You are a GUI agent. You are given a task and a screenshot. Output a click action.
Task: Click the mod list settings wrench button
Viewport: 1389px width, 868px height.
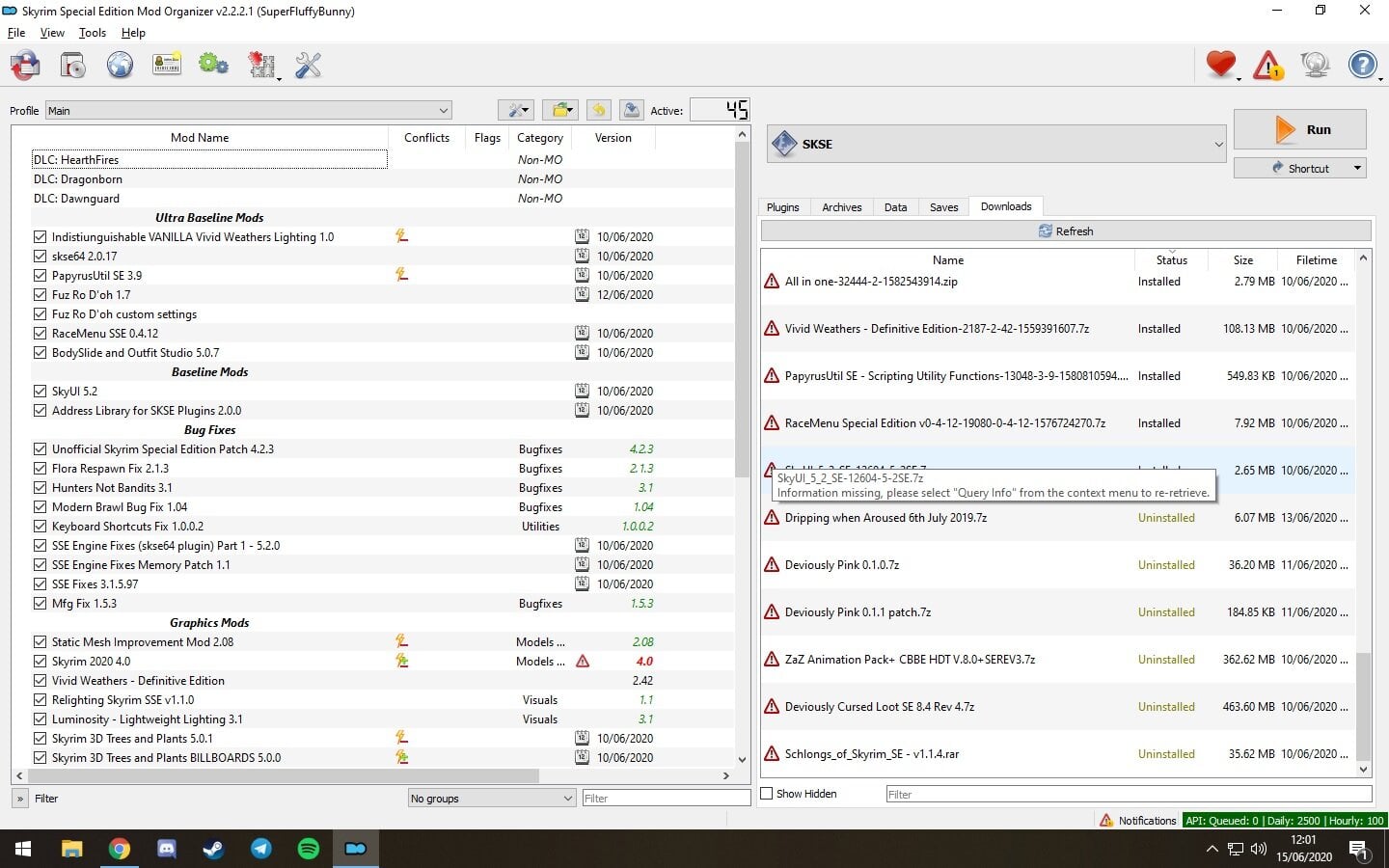pos(516,110)
